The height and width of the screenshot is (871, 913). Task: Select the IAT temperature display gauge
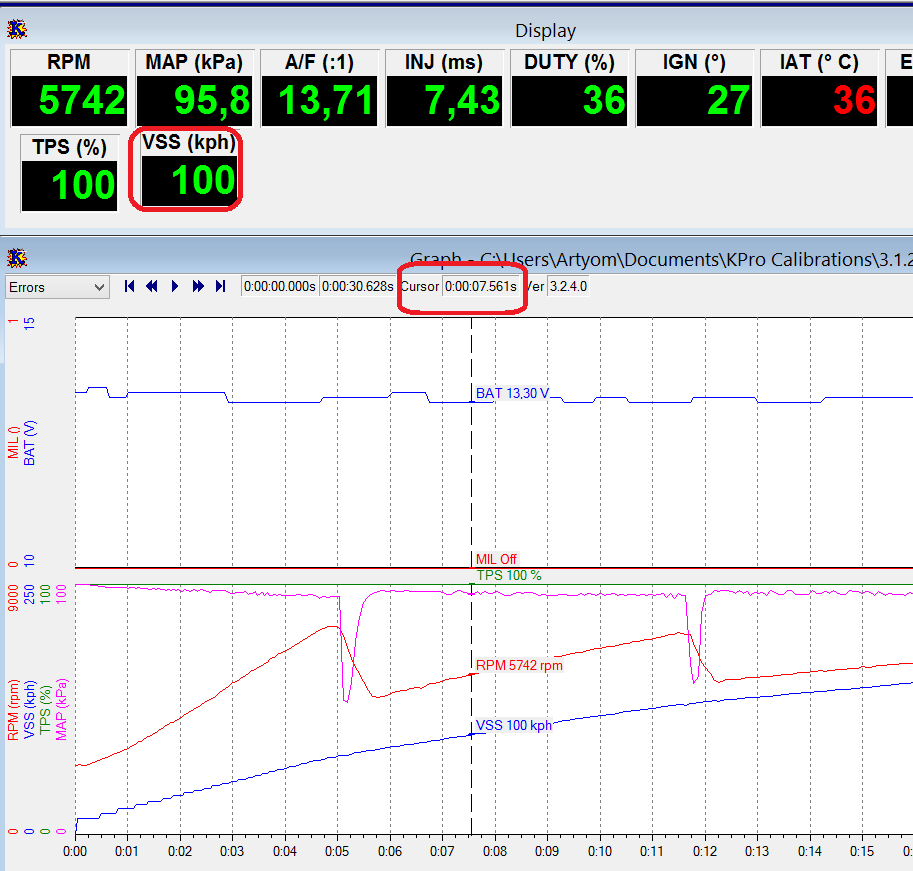click(819, 89)
